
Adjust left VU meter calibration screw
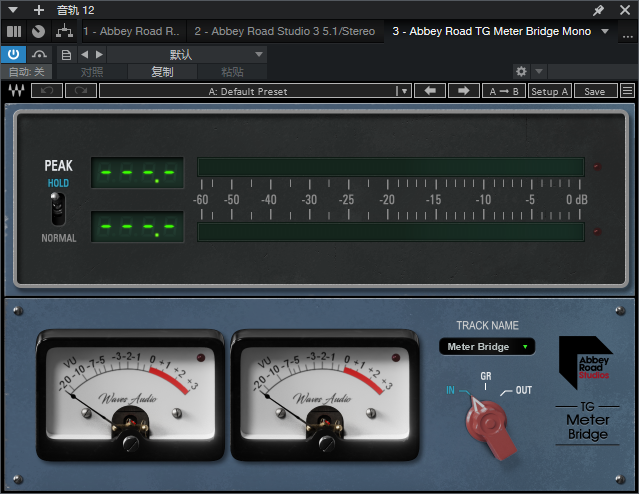131,443
